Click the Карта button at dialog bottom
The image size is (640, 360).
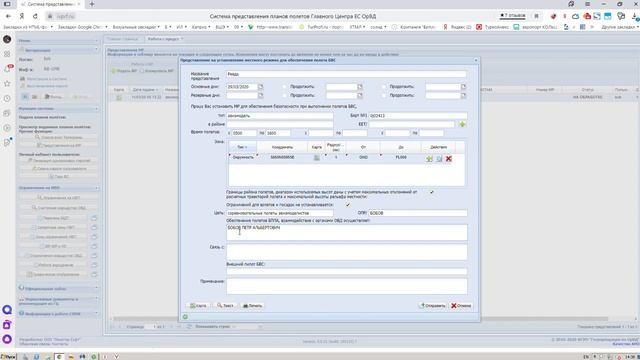(x=198, y=305)
